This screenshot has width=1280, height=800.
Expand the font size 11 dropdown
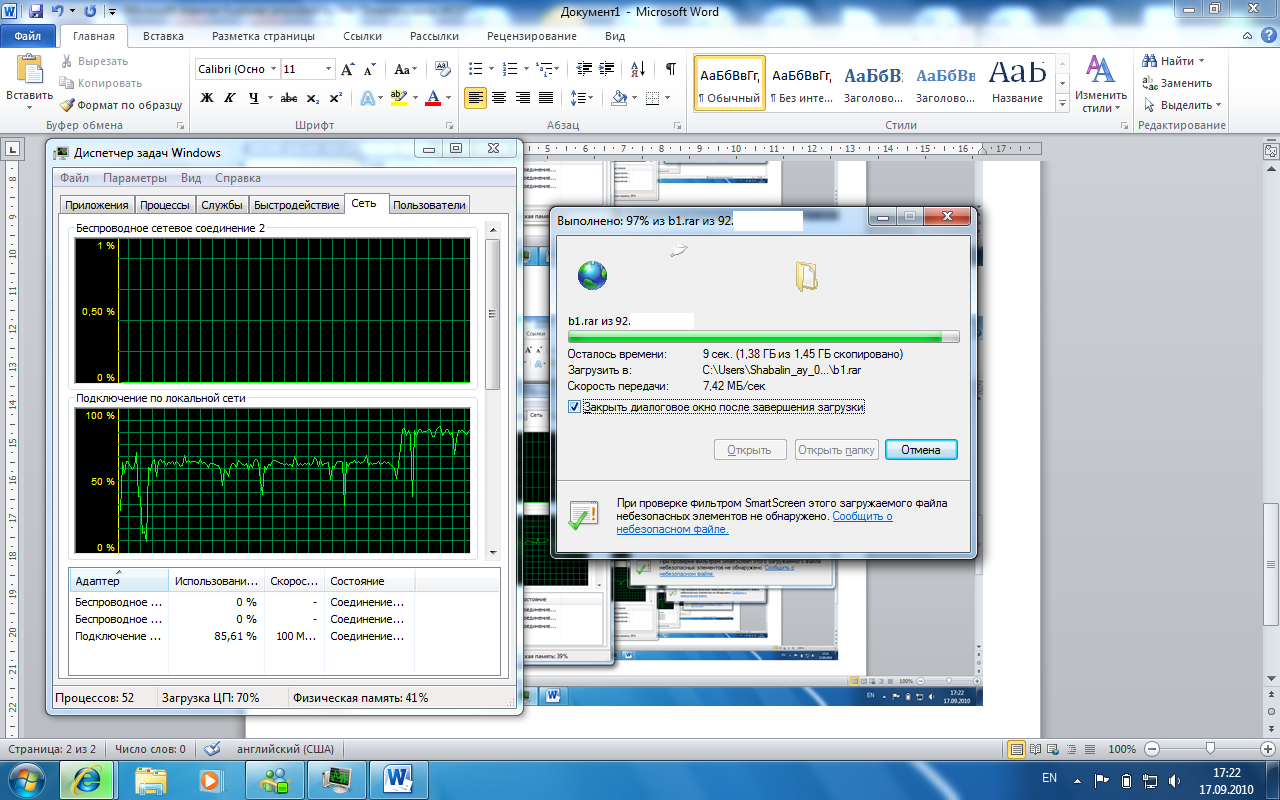[x=328, y=69]
